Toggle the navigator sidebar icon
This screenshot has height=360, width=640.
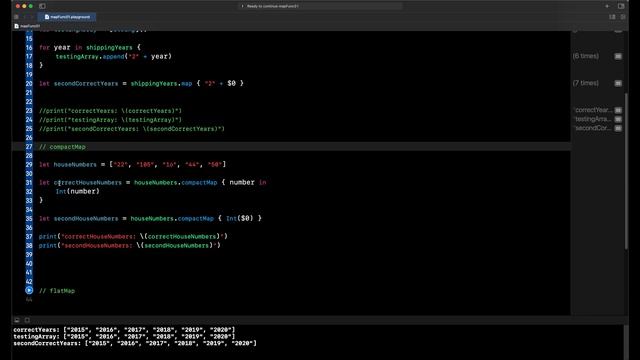42,6
